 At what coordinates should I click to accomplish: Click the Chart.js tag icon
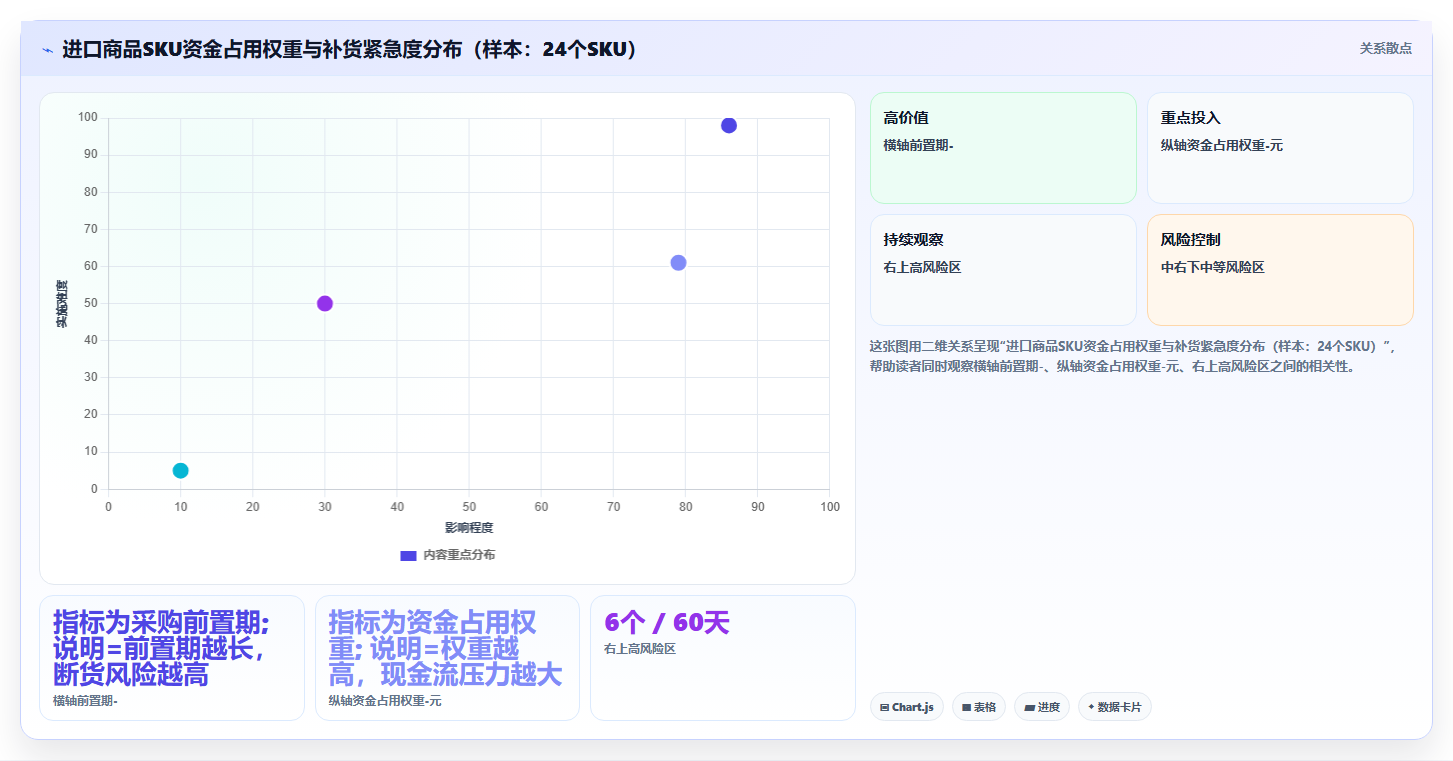(x=885, y=707)
